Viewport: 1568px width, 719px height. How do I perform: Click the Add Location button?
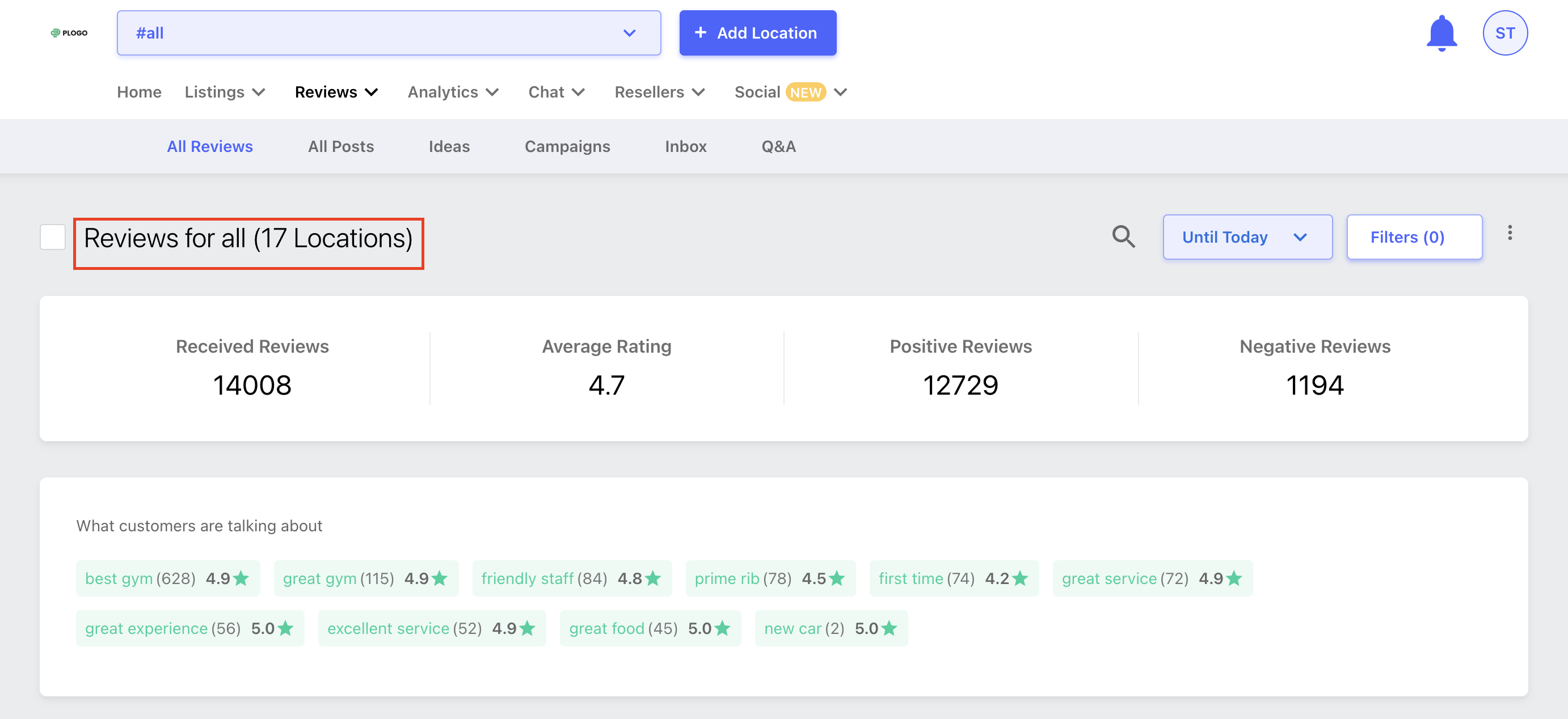[757, 33]
